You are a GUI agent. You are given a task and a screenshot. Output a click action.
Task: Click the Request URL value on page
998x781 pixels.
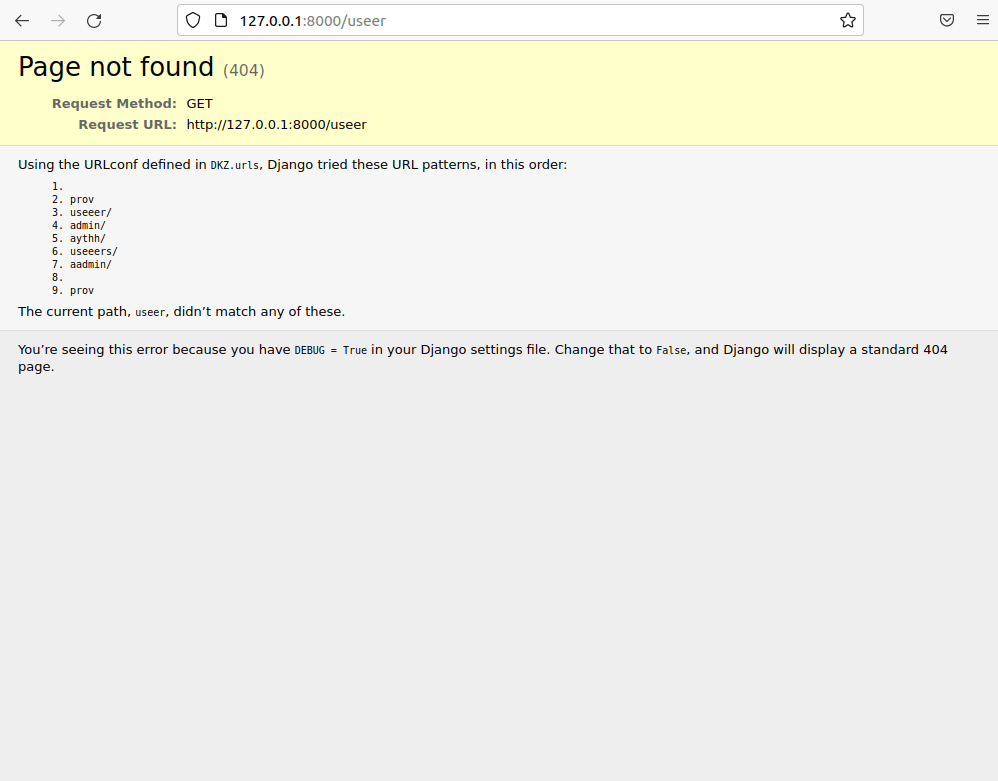(x=276, y=125)
